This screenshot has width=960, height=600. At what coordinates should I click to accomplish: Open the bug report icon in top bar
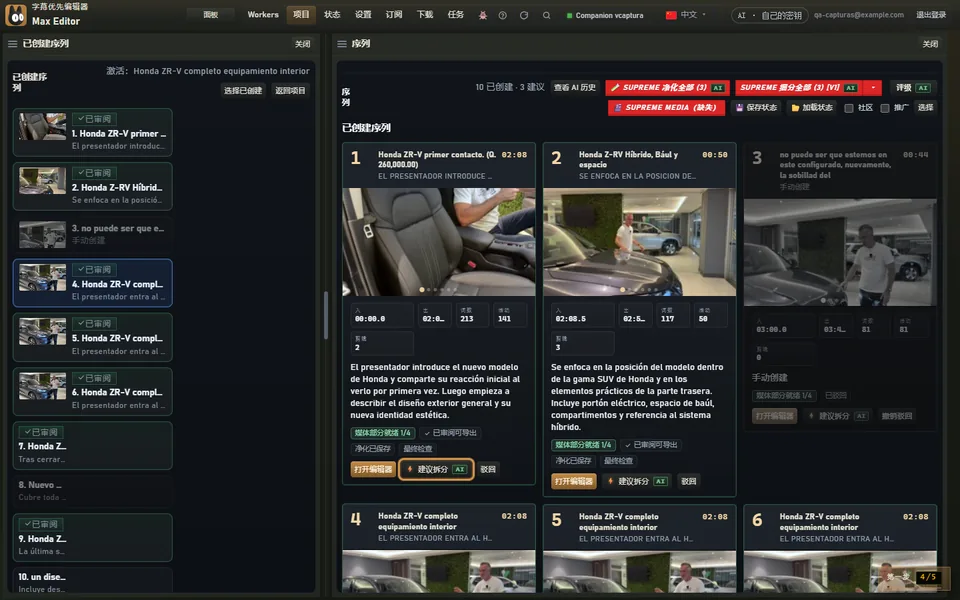pyautogui.click(x=483, y=15)
